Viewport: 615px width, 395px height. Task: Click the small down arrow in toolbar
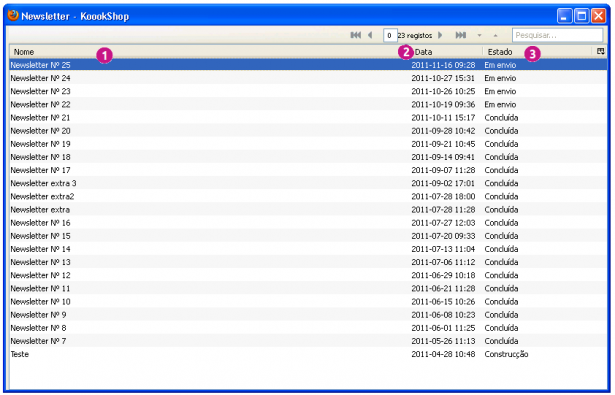point(479,36)
